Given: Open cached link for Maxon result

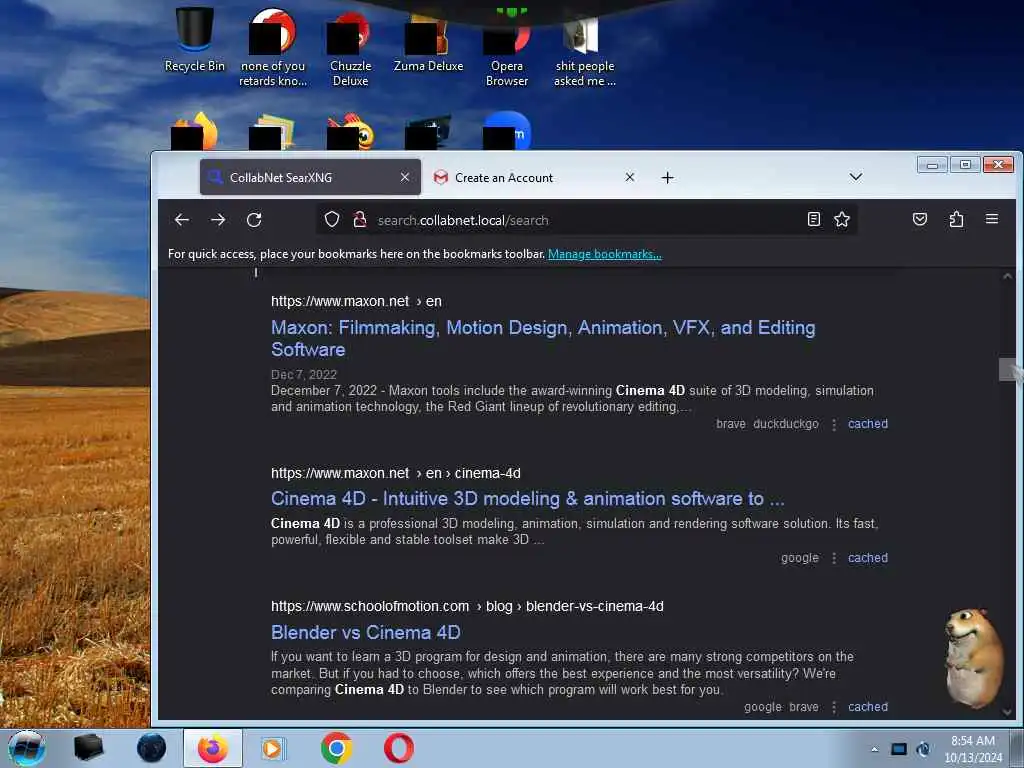Looking at the screenshot, I should (867, 424).
